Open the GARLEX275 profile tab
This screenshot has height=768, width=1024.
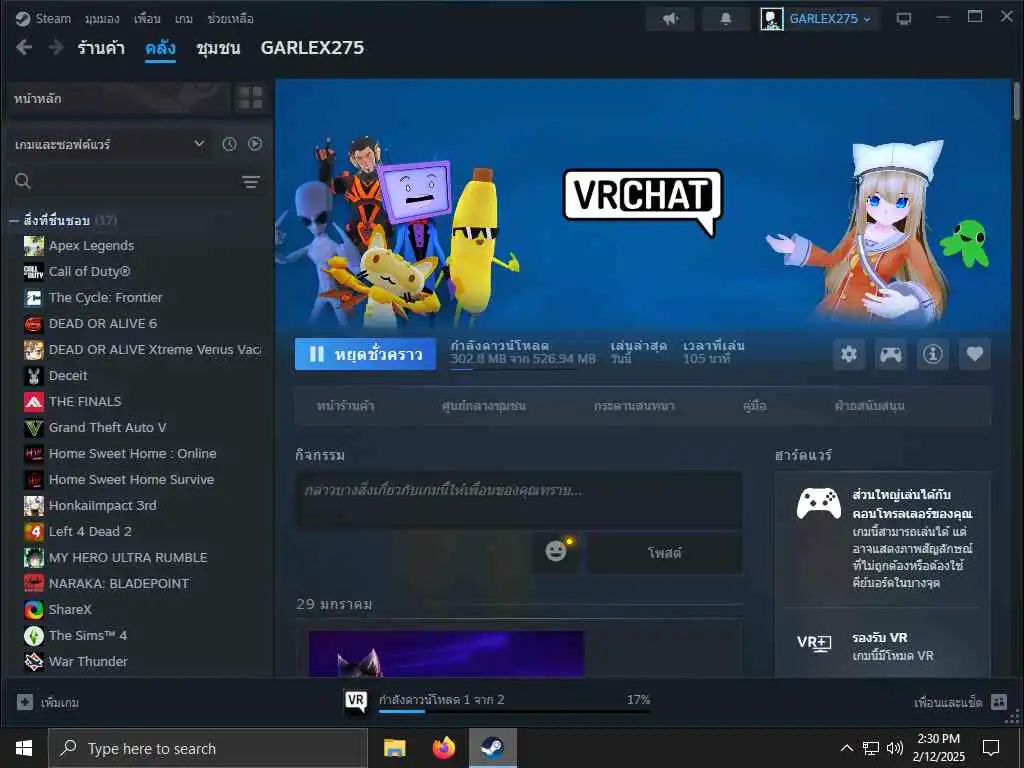[312, 48]
